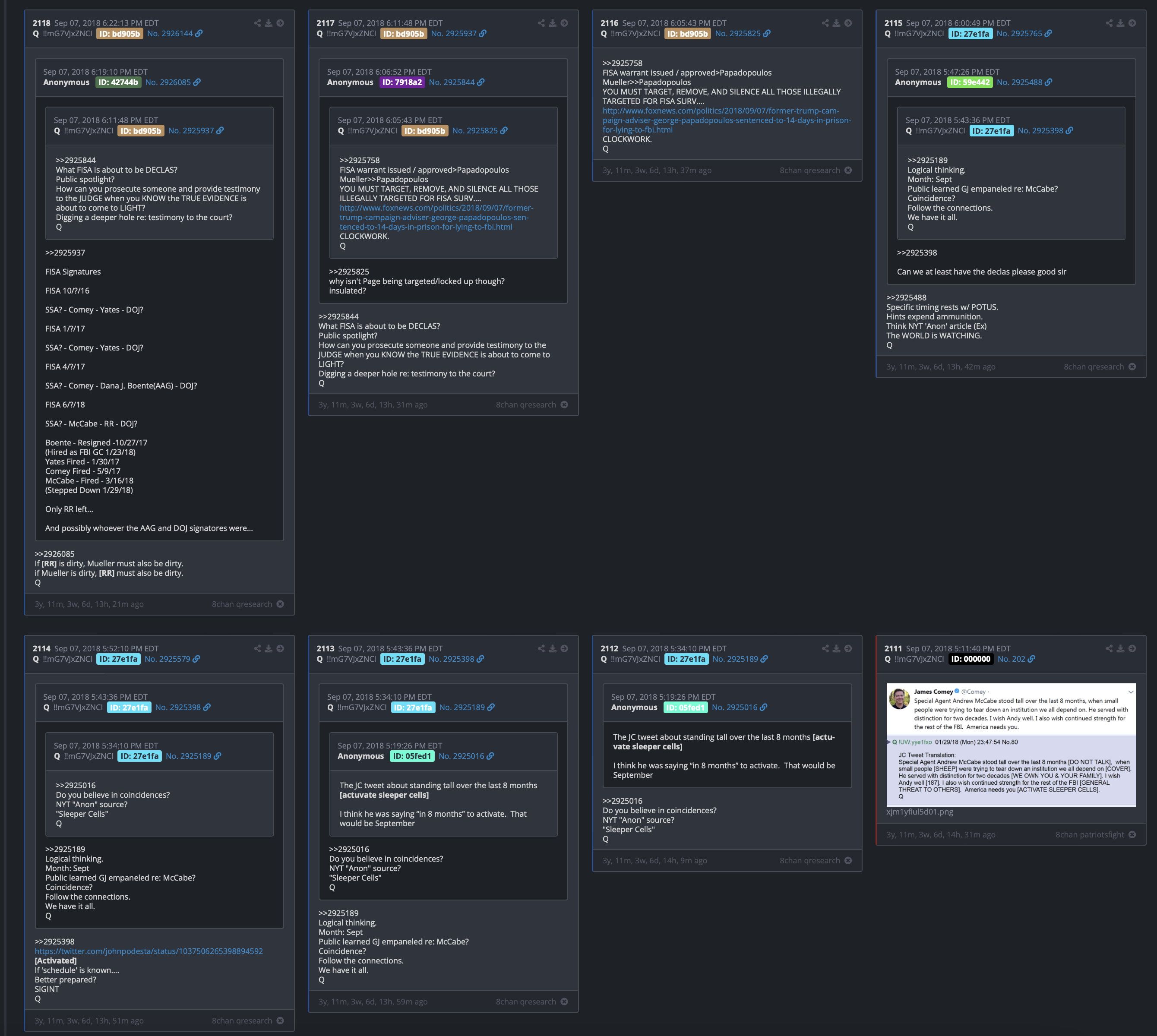The image size is (1157, 1036).
Task: Download post 2111 using the download icon
Action: pos(1121,648)
